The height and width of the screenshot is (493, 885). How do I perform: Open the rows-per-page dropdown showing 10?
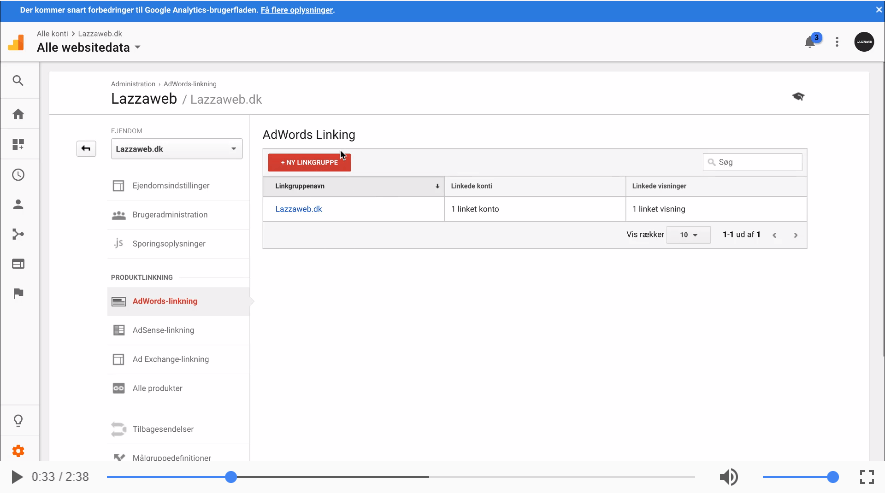[689, 235]
